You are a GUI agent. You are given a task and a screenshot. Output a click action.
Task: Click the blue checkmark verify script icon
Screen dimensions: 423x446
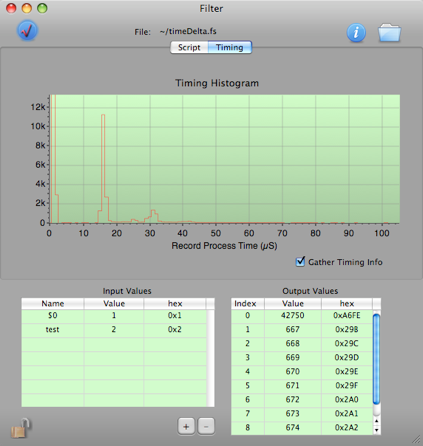point(27,31)
